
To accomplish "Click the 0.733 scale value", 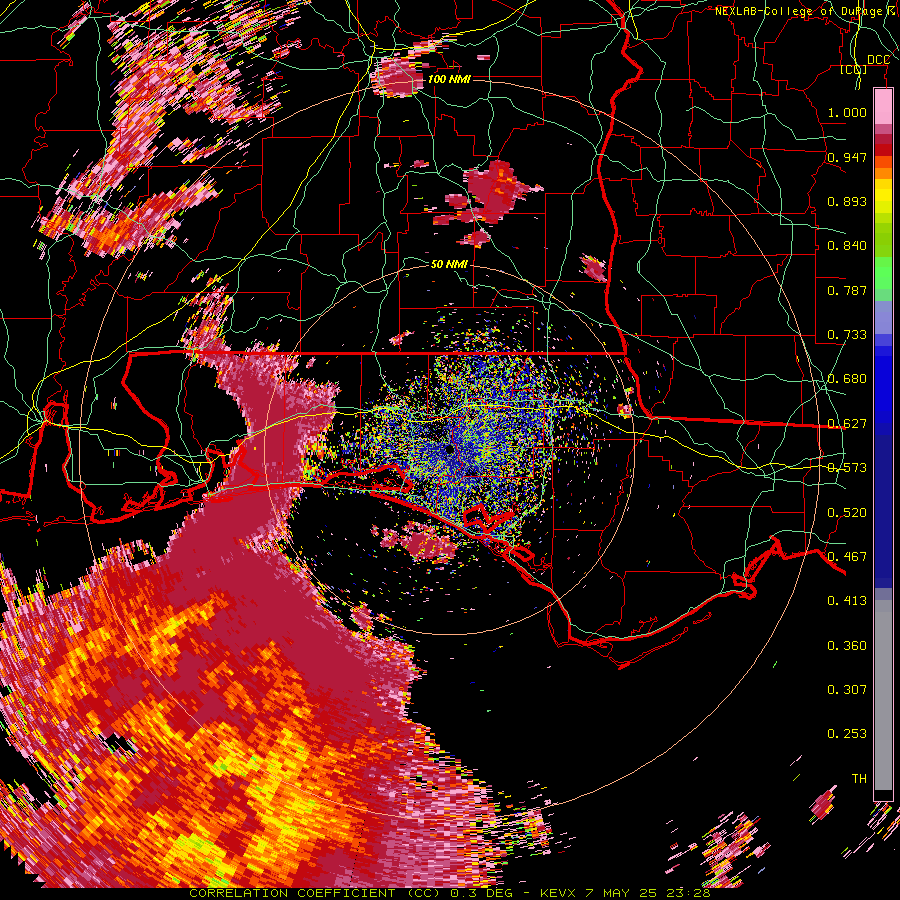I will coord(847,335).
